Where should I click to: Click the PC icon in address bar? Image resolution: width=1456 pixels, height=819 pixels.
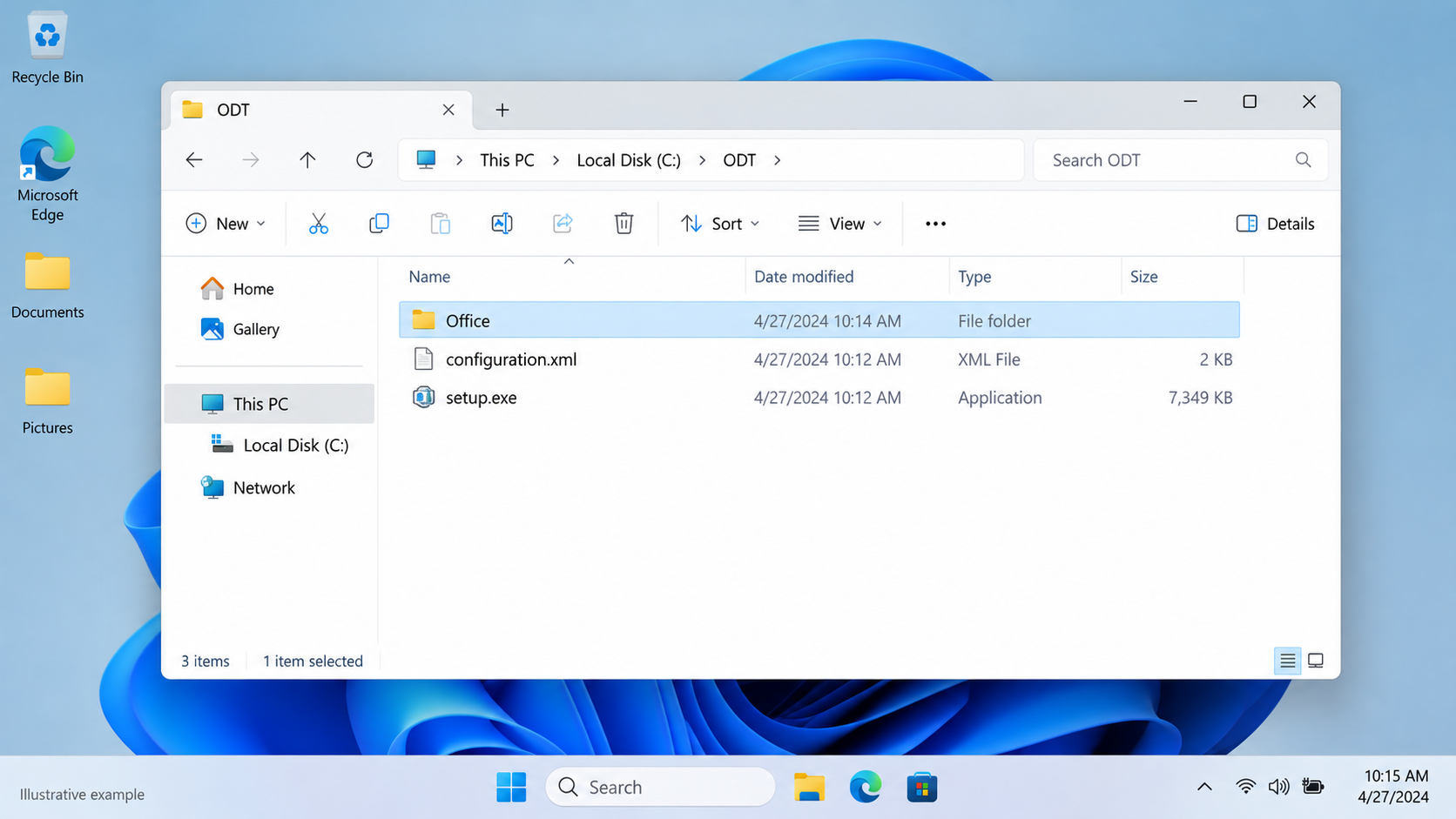click(426, 159)
